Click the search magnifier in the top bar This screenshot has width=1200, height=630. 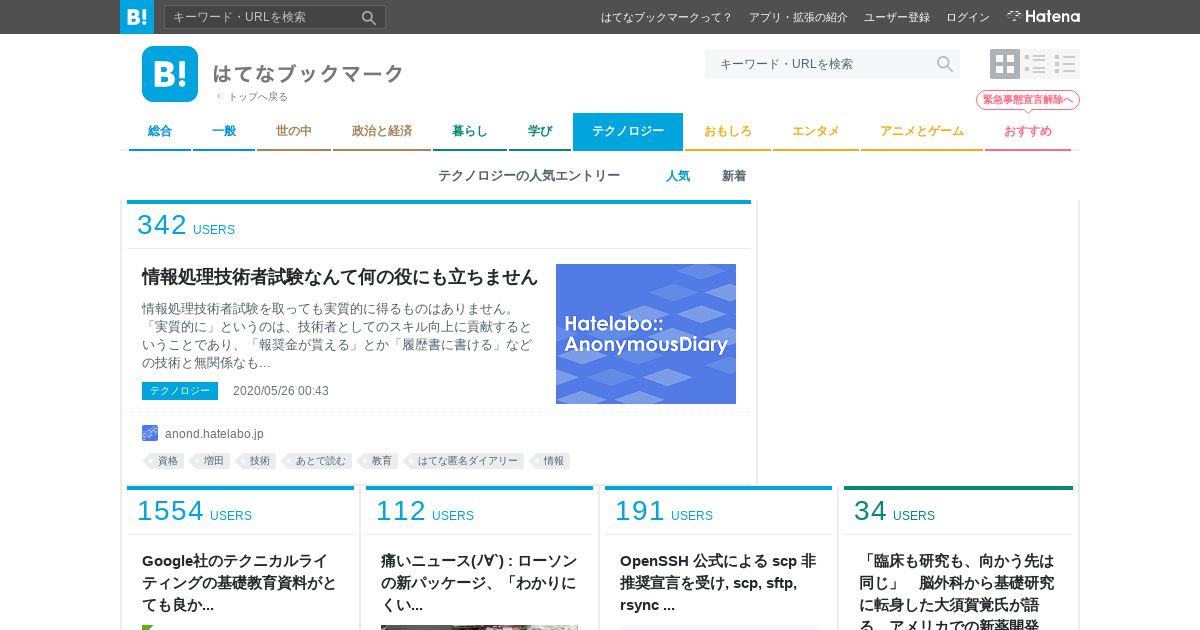(369, 17)
